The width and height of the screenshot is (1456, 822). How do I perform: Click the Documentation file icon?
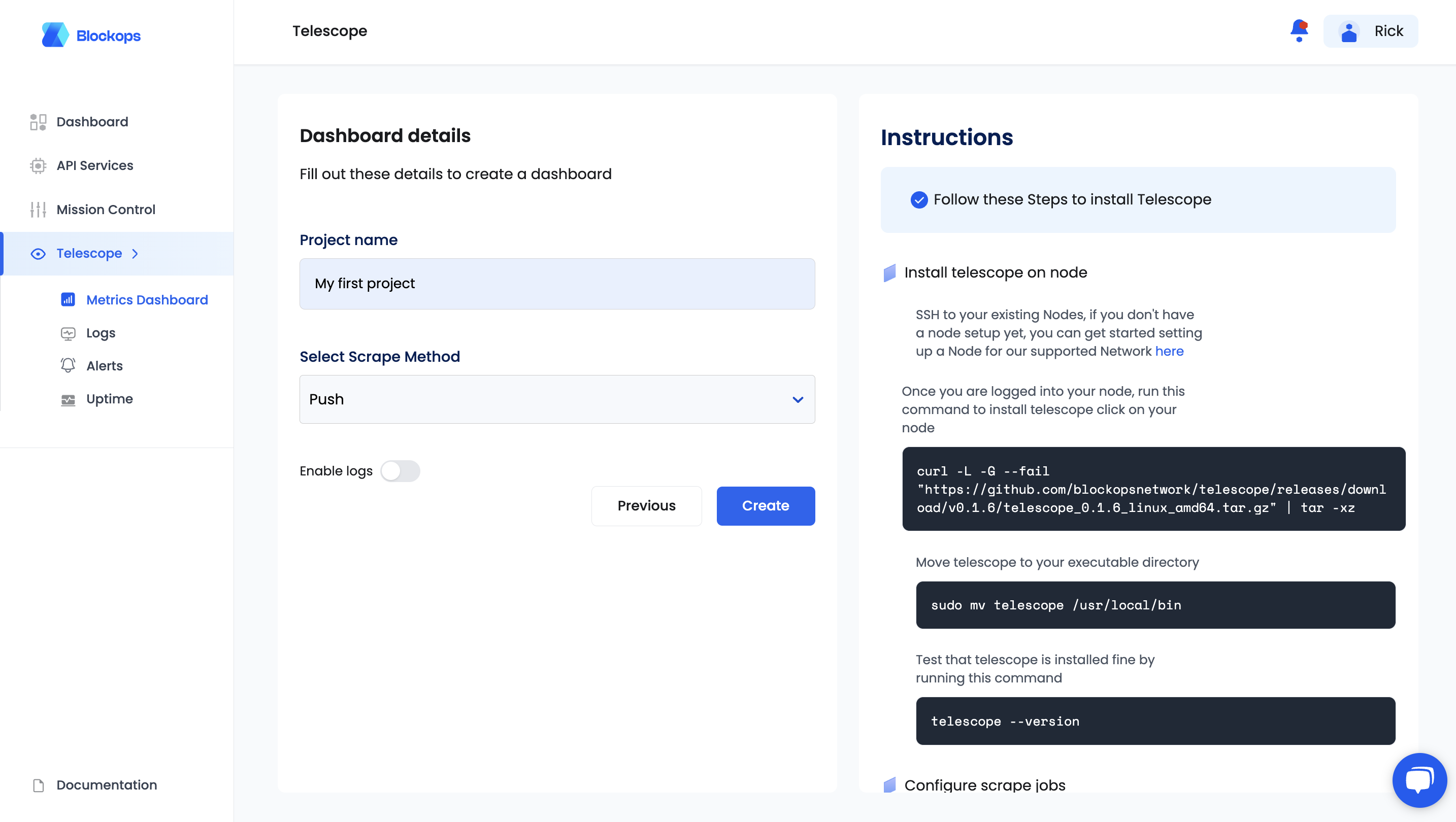coord(39,785)
